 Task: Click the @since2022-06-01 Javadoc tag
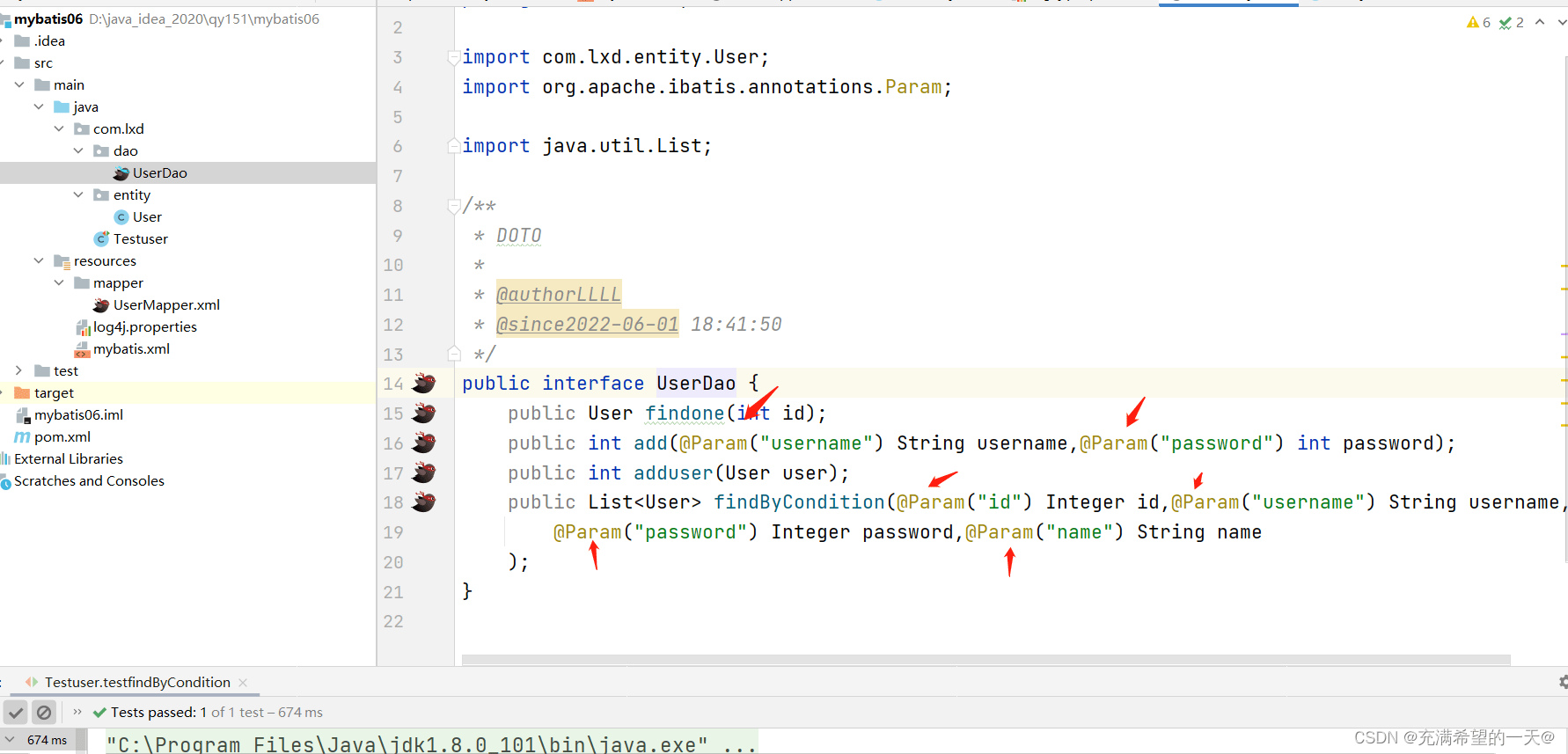pyautogui.click(x=588, y=324)
